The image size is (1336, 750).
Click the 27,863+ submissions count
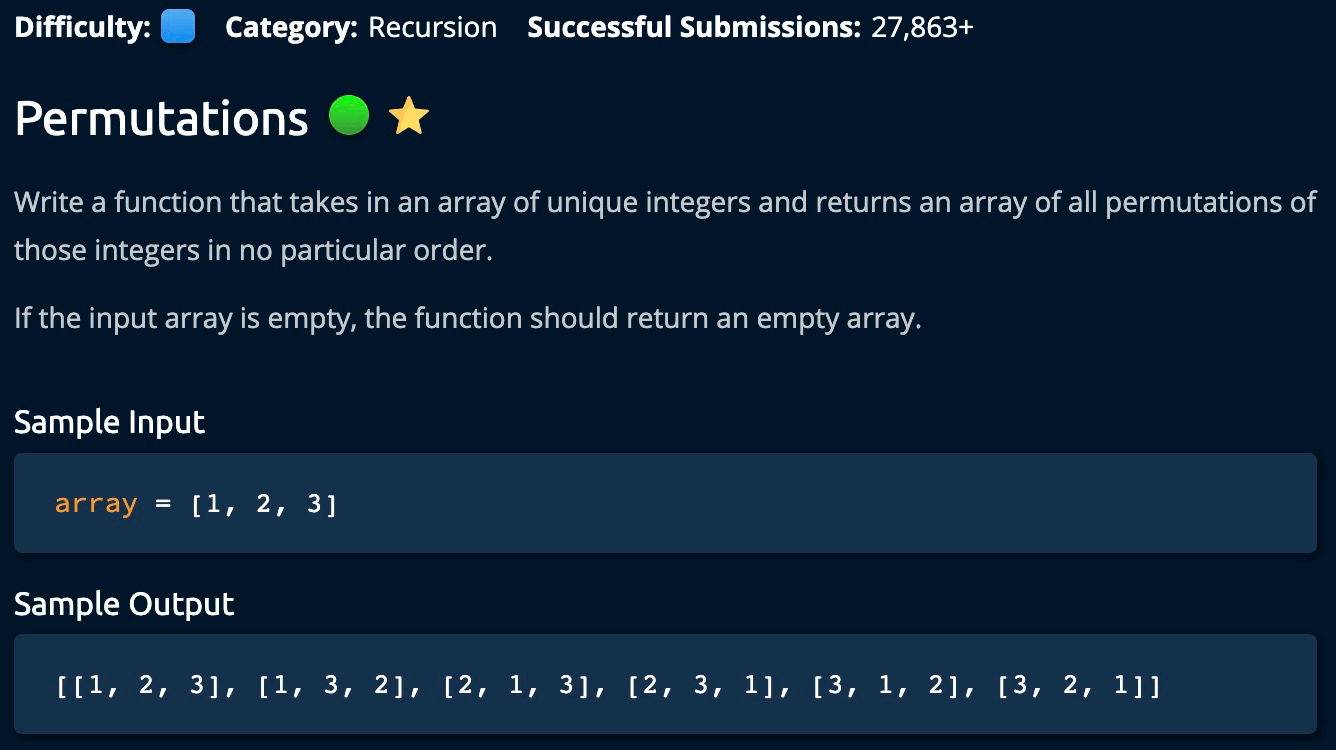pyautogui.click(x=922, y=27)
